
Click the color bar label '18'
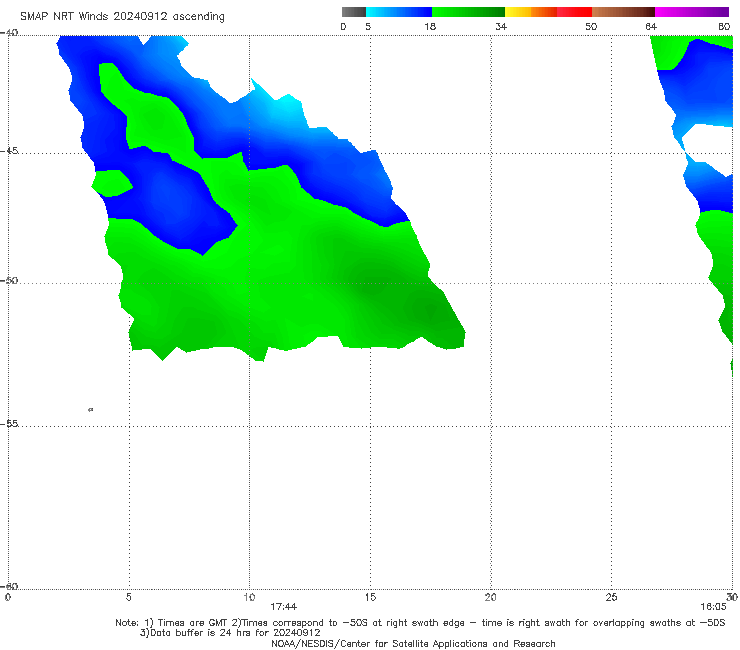coord(430,26)
